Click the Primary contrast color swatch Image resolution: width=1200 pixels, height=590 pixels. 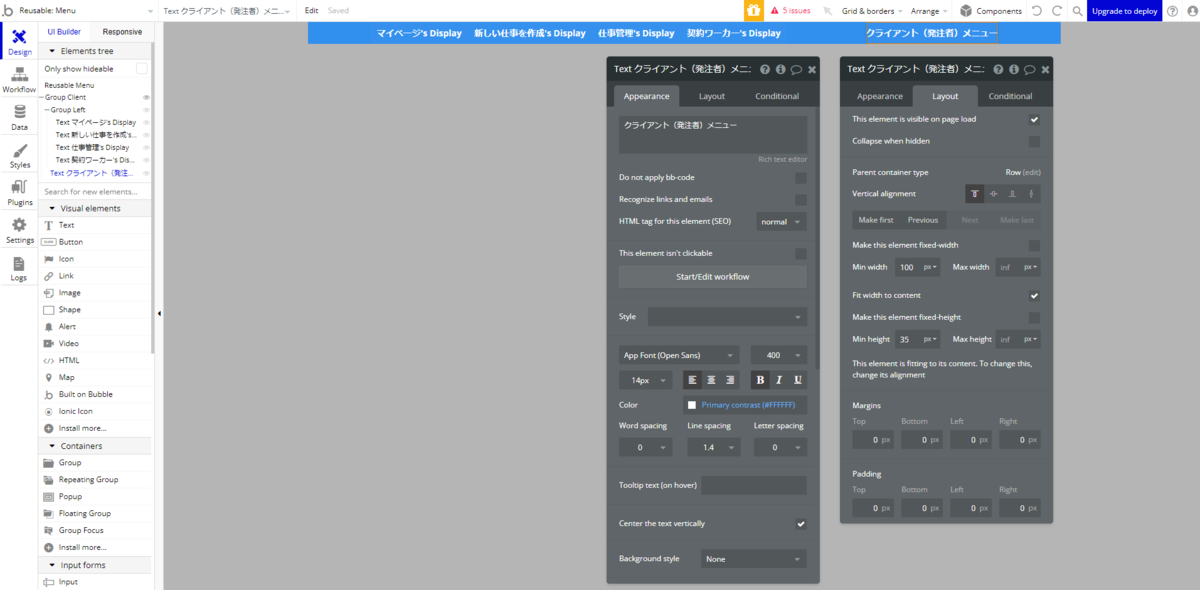[691, 405]
